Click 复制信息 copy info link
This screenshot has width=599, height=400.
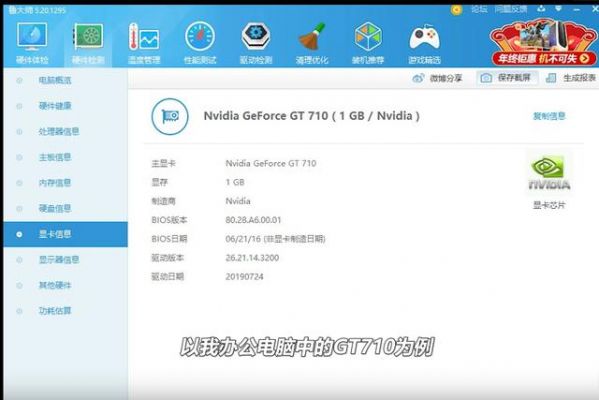pos(549,116)
